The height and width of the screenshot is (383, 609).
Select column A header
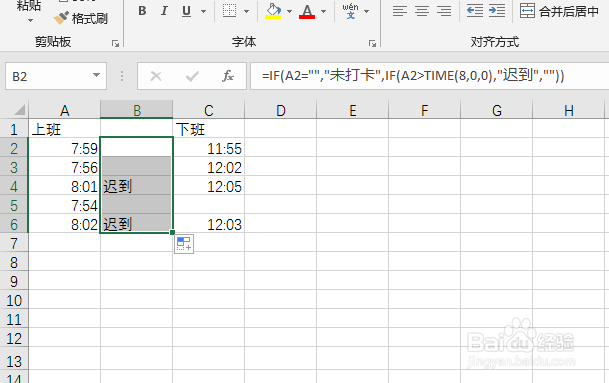click(64, 110)
